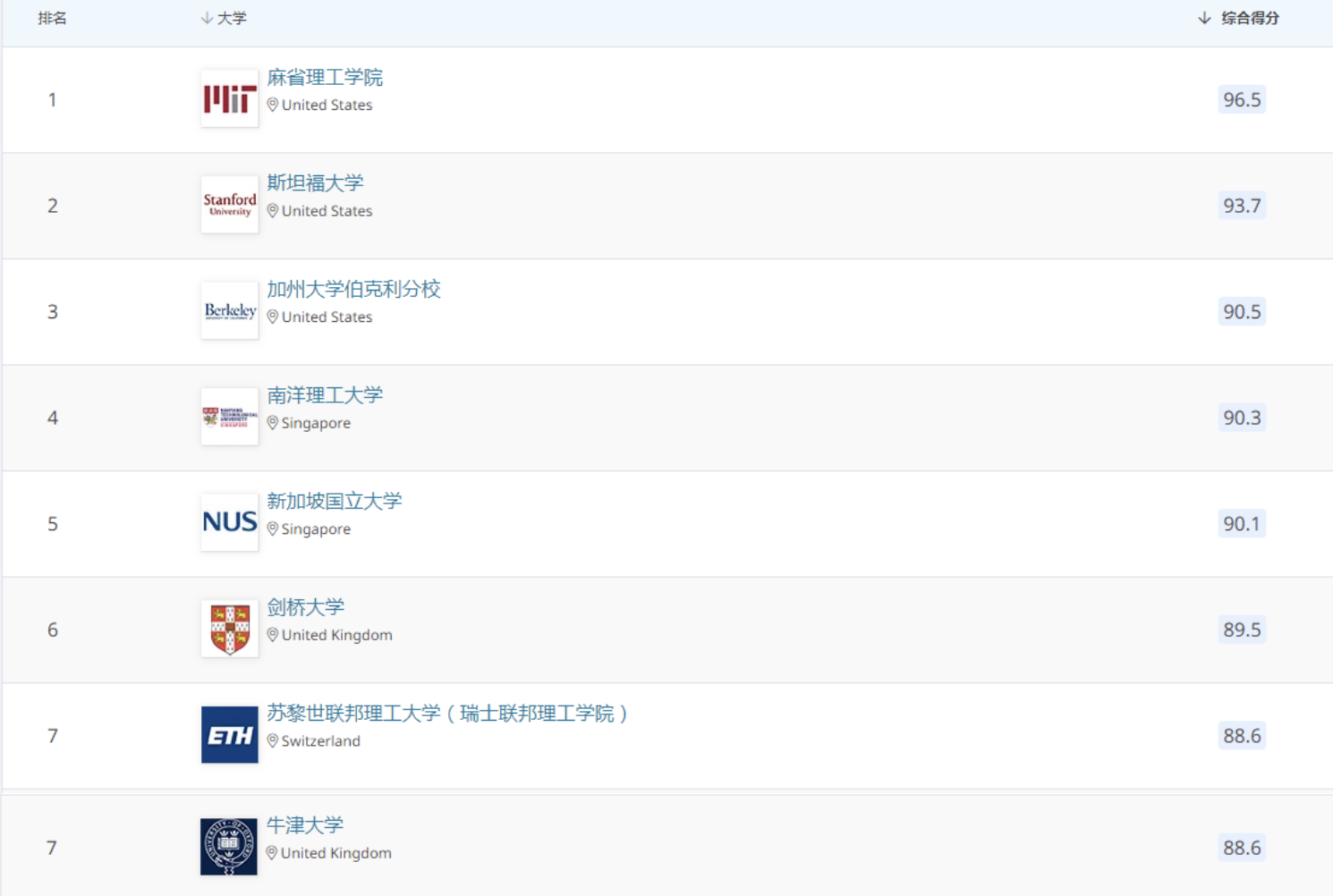Go to 新加坡国立大学 page
This screenshot has width=1333, height=896.
[334, 502]
